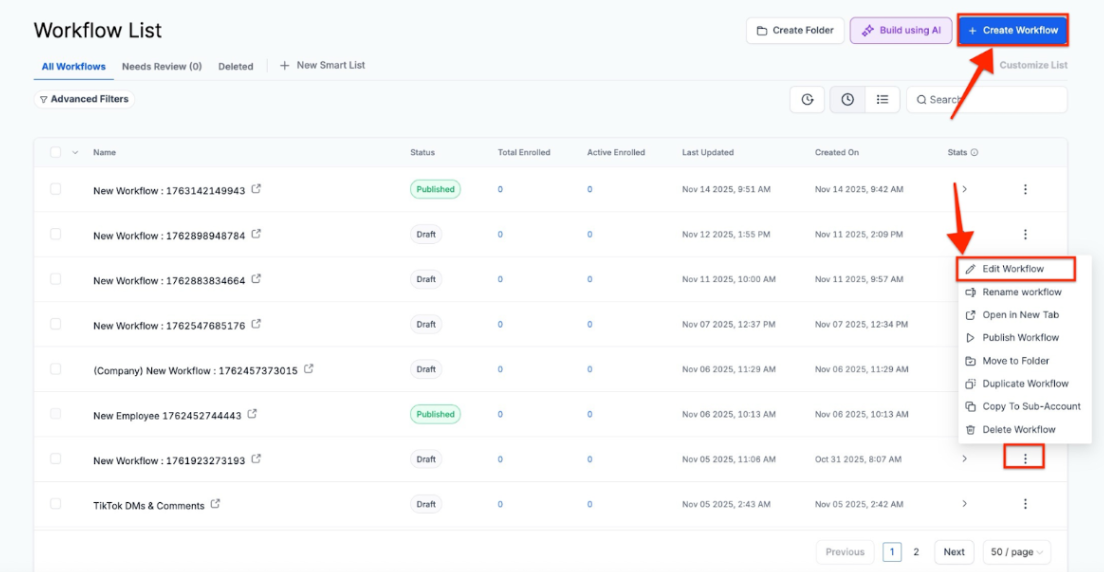Choose Duplicate Workflow from context menu

(1024, 384)
